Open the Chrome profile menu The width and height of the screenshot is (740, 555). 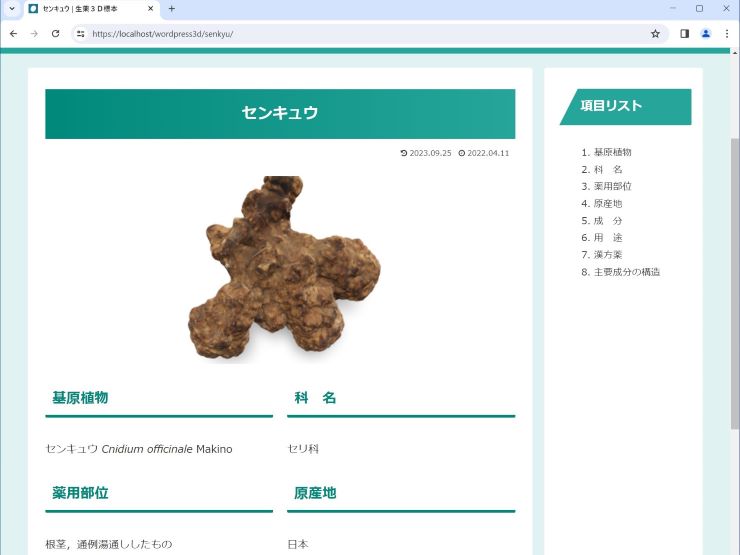706,34
